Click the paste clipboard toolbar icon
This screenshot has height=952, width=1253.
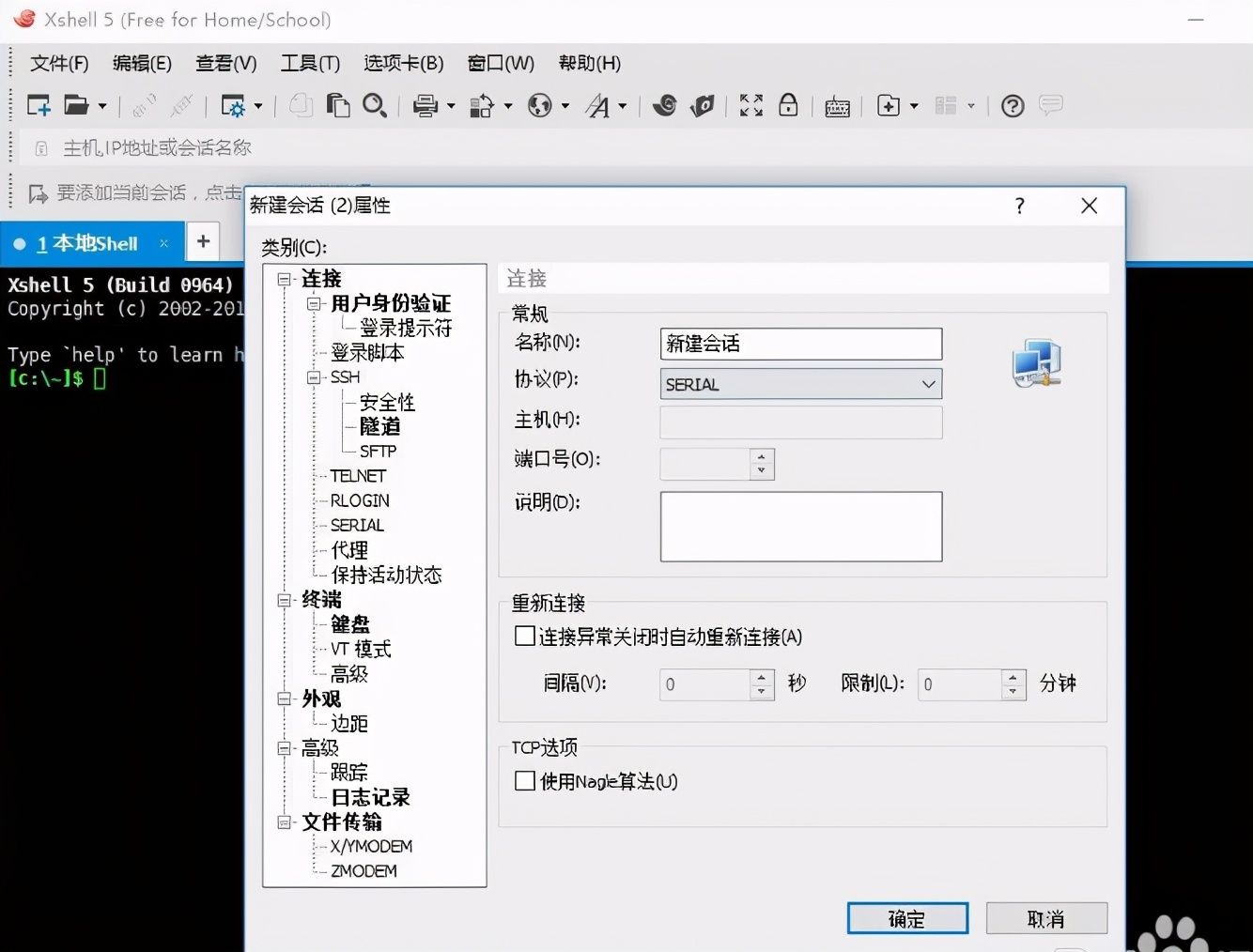coord(338,105)
